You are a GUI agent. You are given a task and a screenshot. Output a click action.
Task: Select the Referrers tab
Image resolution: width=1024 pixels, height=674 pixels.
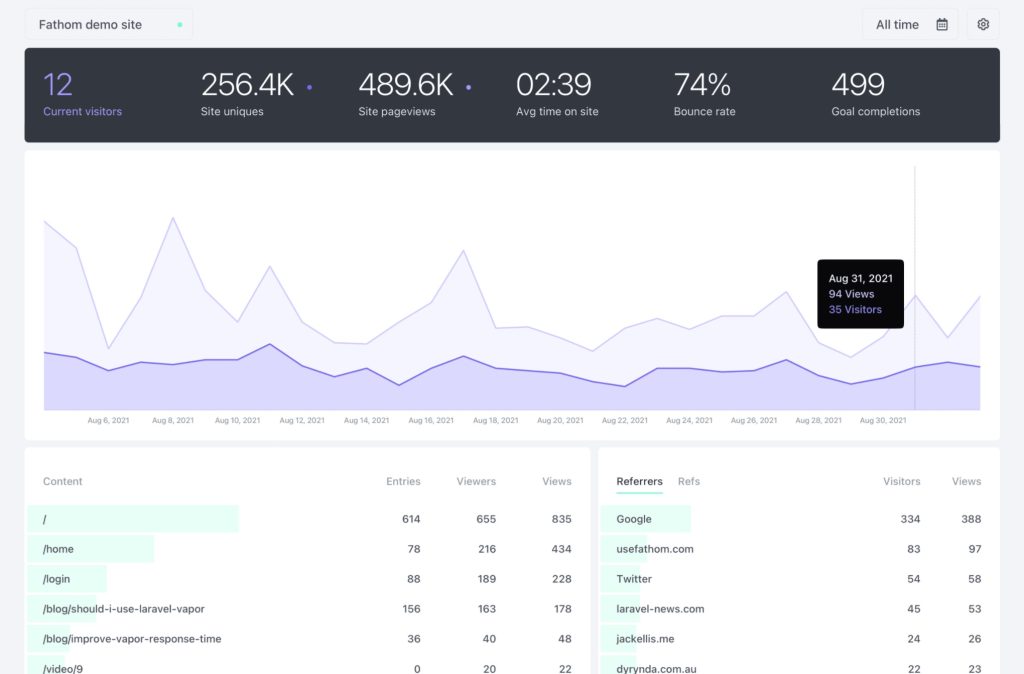pos(639,481)
